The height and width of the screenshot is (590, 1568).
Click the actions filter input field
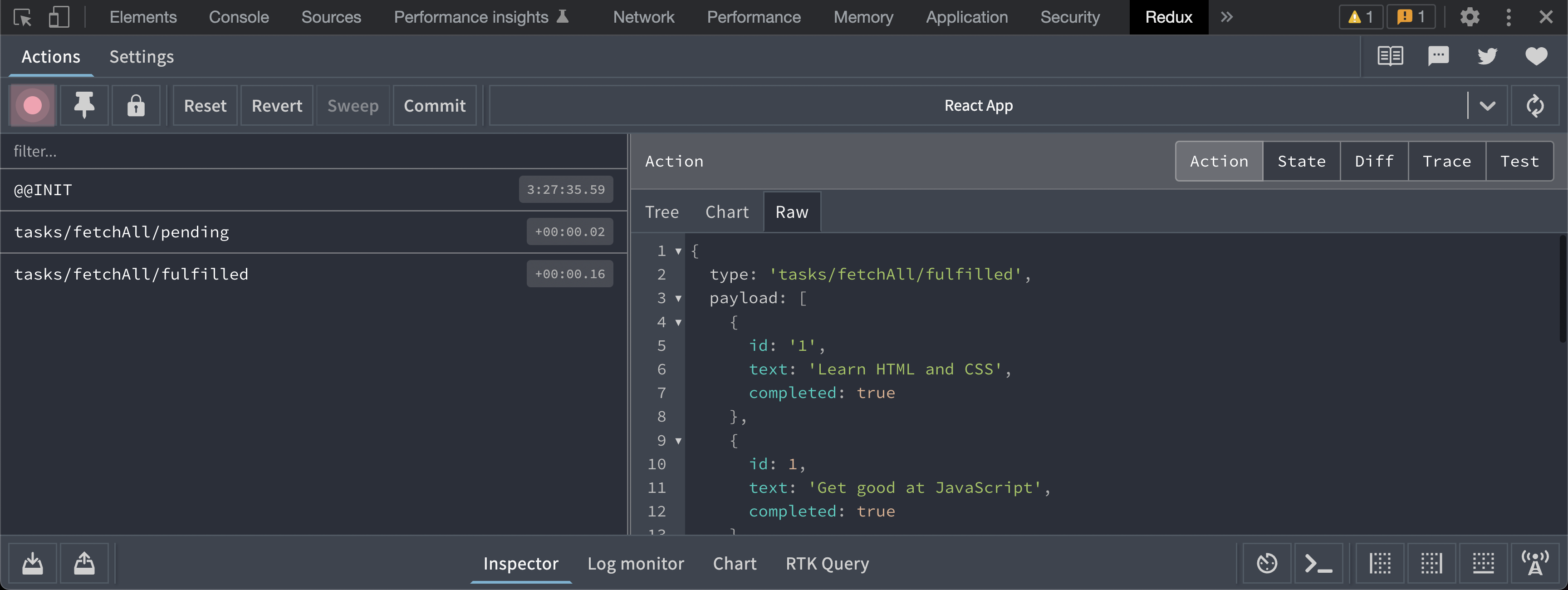[x=314, y=151]
